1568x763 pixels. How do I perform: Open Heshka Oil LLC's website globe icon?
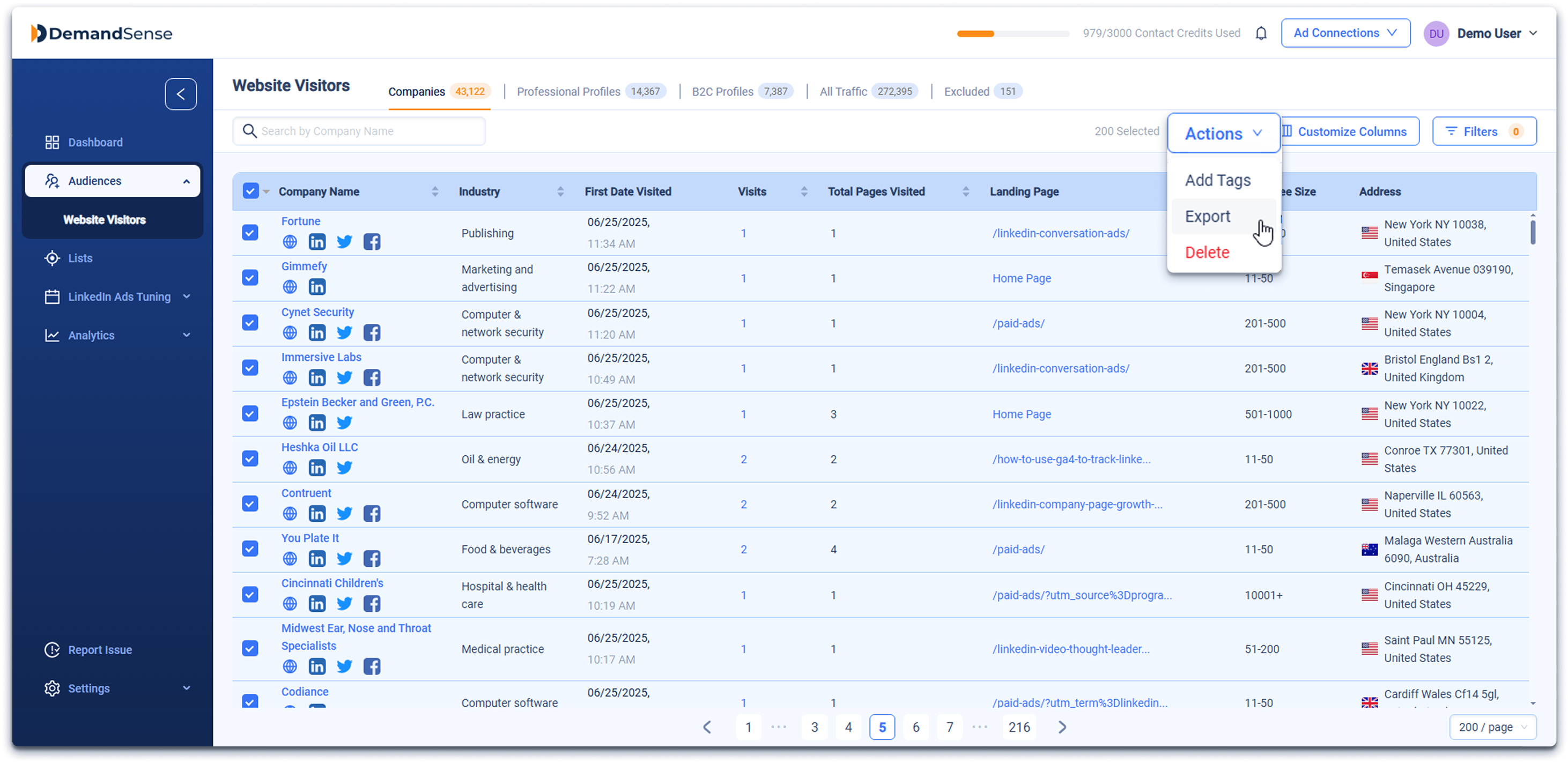point(290,468)
